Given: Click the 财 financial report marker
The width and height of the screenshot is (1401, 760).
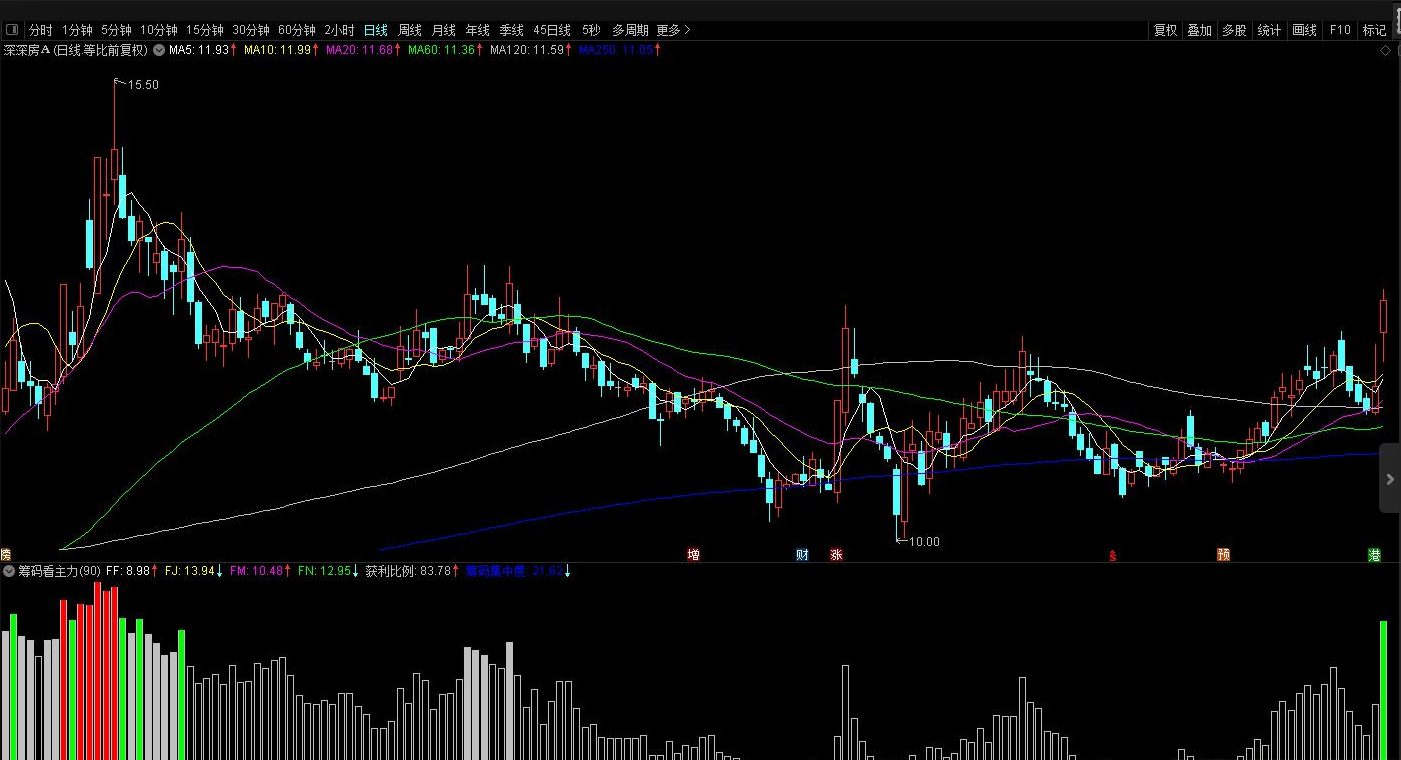Looking at the screenshot, I should [802, 555].
